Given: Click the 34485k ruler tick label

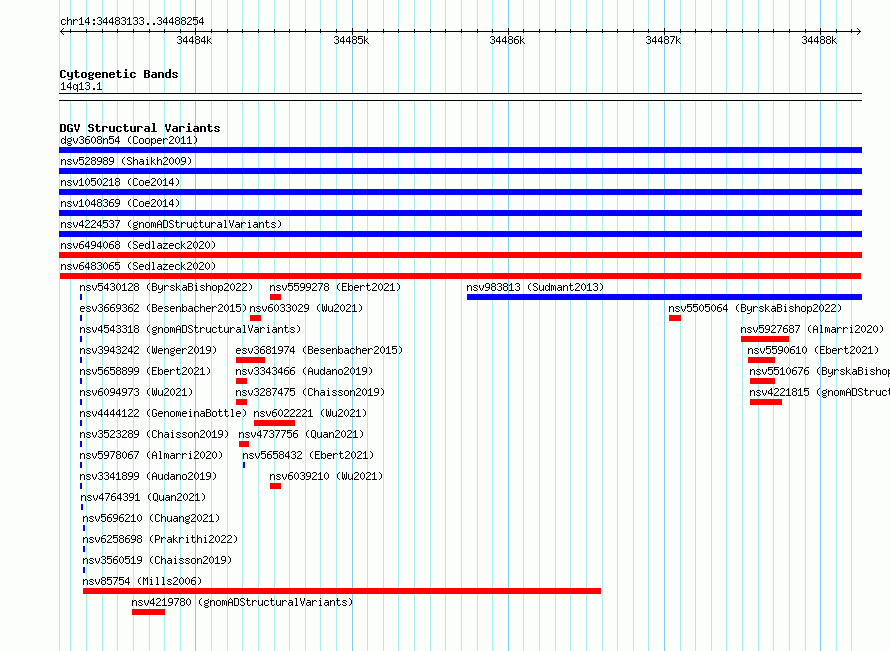Looking at the screenshot, I should coord(351,40).
